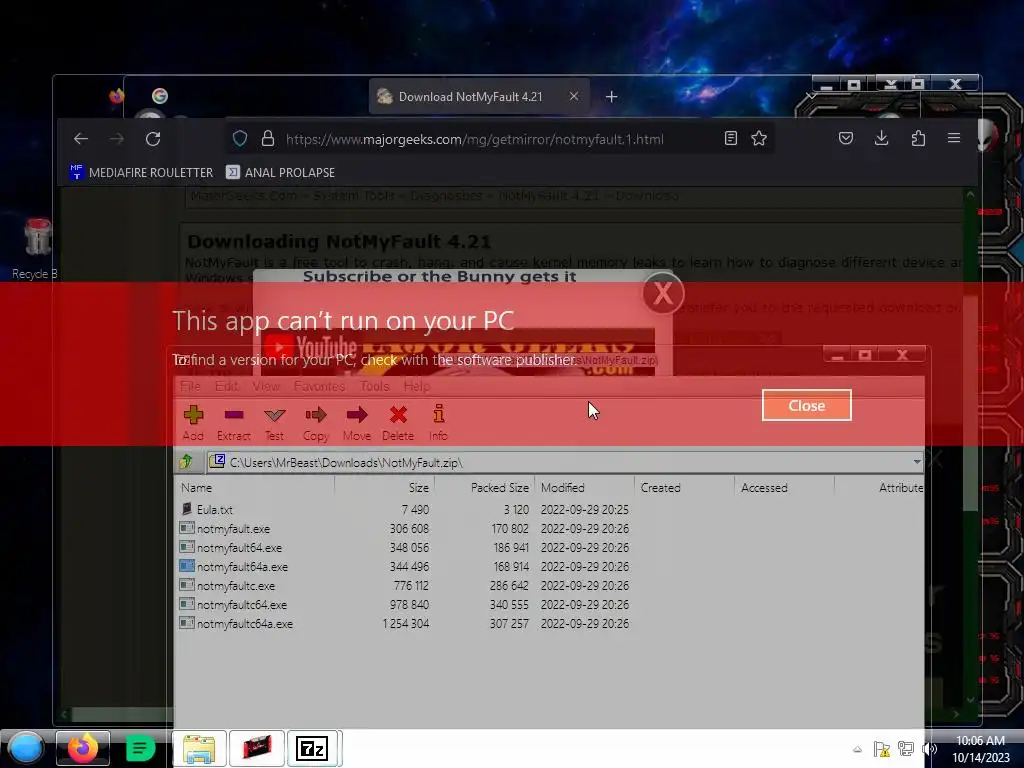Close the subscribe popup with round X button
Viewport: 1024px width, 768px height.
pos(663,293)
